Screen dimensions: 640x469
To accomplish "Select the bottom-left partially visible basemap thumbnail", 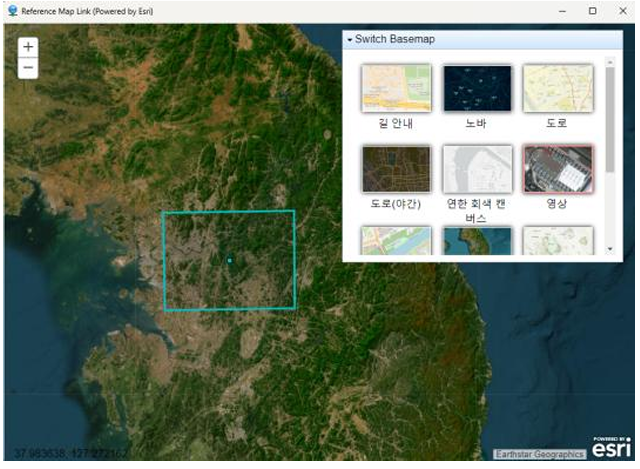I will [x=396, y=241].
